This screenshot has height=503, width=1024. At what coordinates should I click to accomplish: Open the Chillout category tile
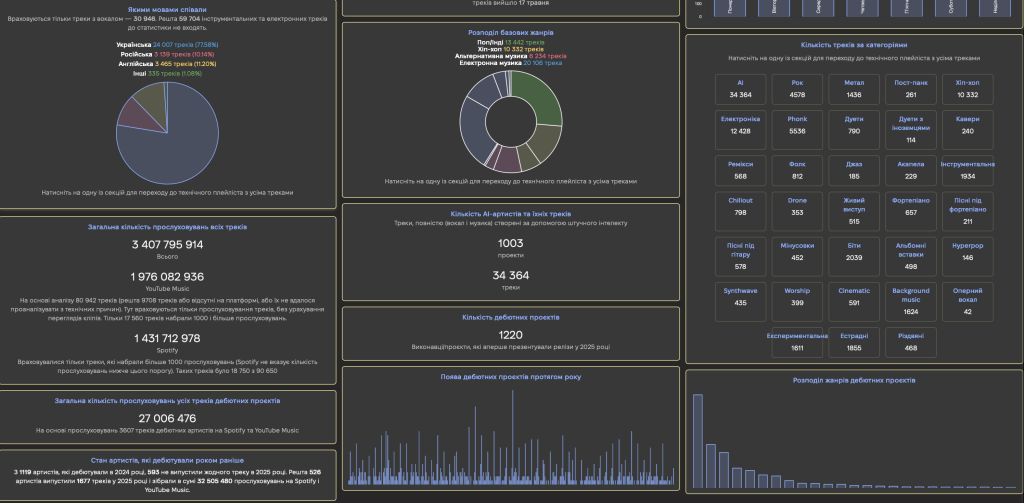[x=740, y=206]
